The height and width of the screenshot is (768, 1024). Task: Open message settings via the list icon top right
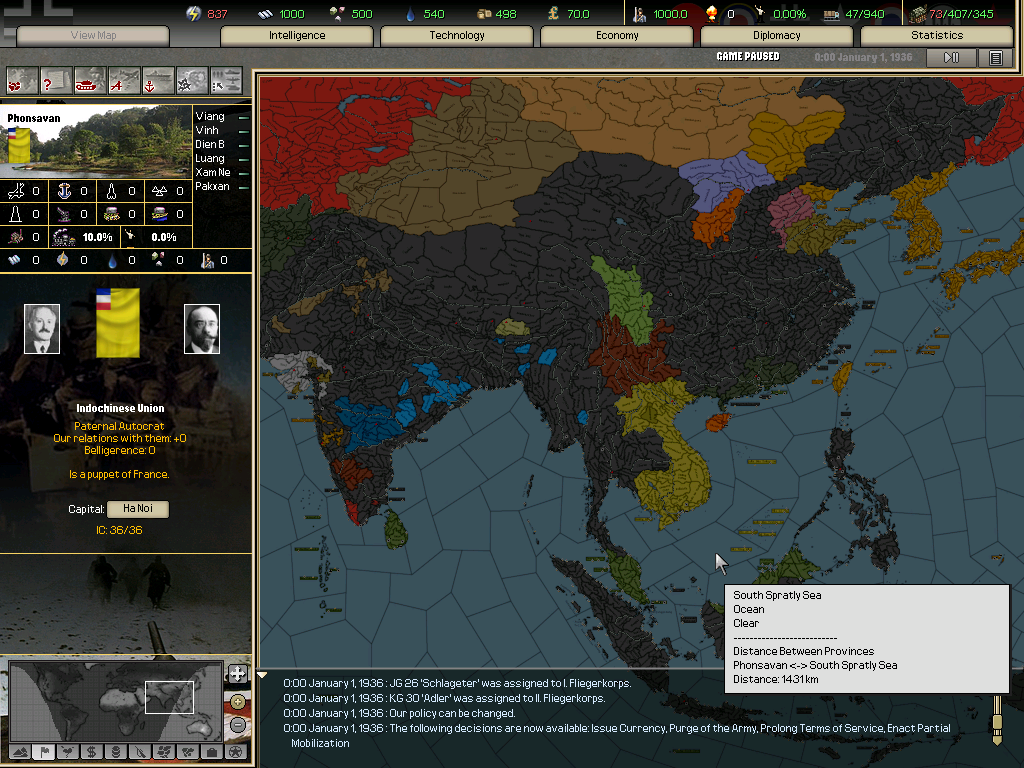(994, 57)
